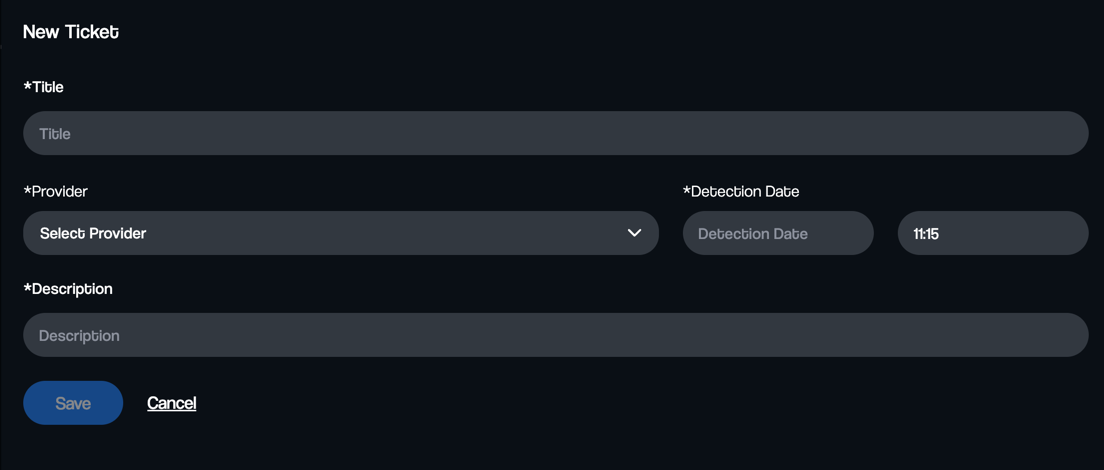Click the 'Select Provider' placeholder text
Screen dimensions: 1104x470
point(93,233)
